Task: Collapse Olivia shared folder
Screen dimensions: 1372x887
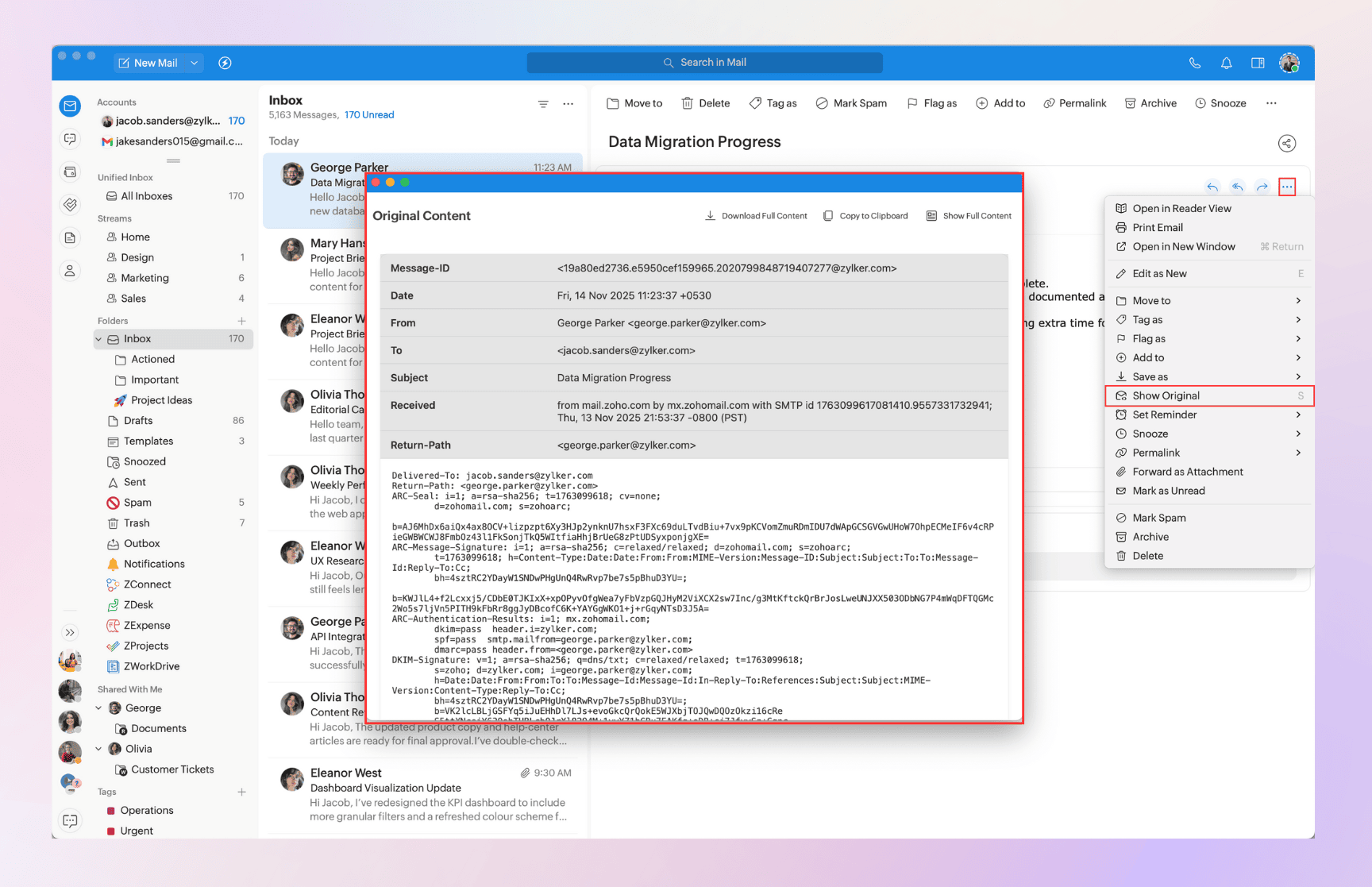Action: [x=99, y=749]
